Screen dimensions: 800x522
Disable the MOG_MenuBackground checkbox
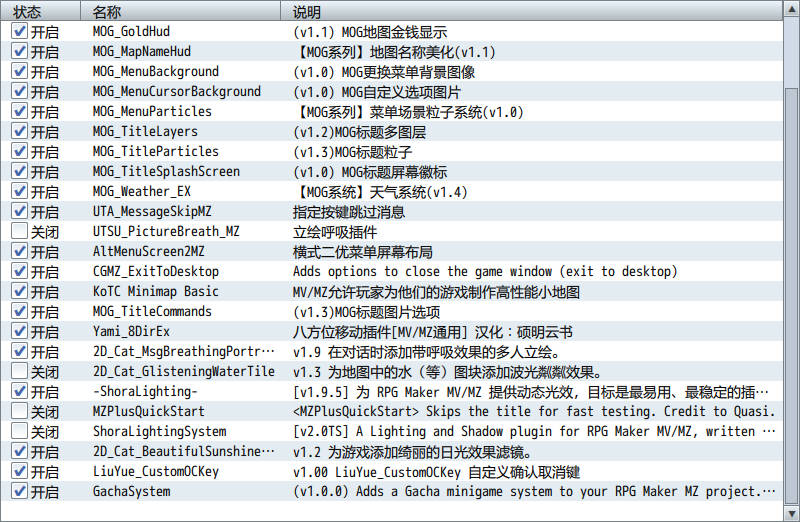pyautogui.click(x=19, y=71)
